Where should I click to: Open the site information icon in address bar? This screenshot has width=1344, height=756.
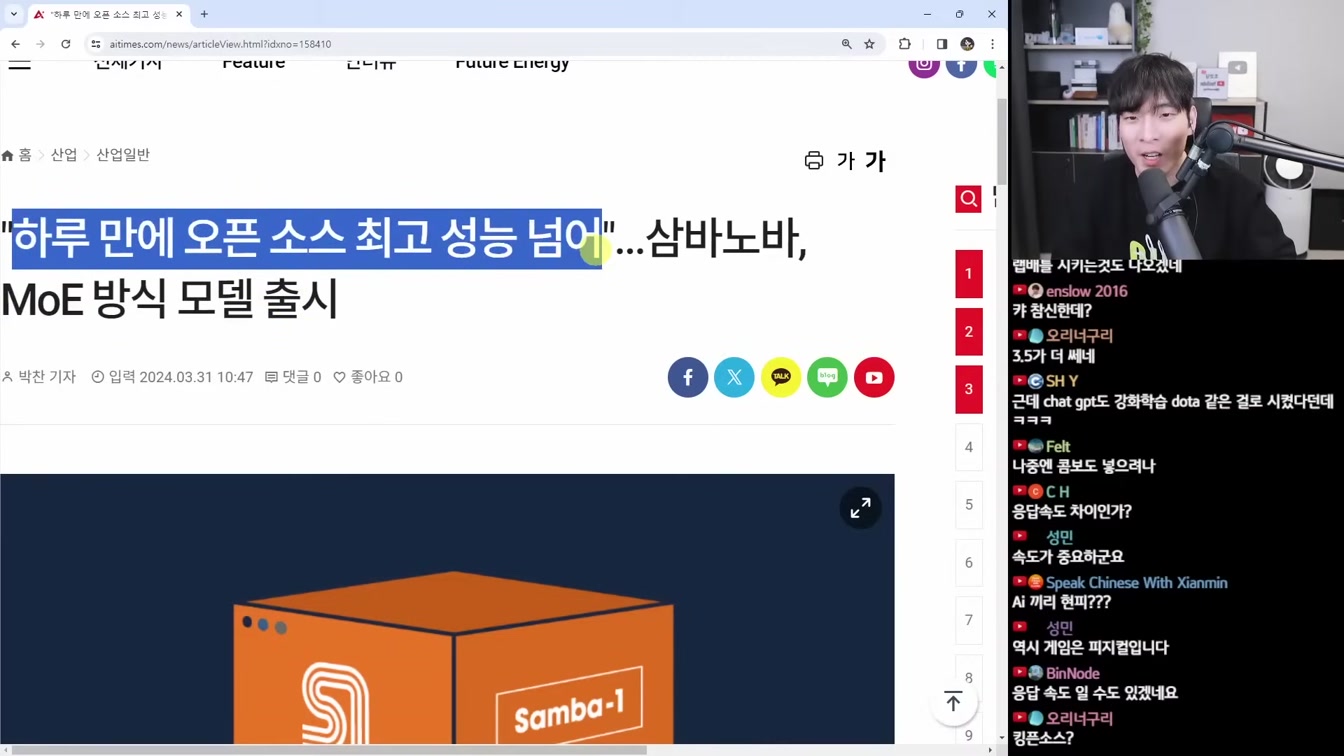[96, 44]
